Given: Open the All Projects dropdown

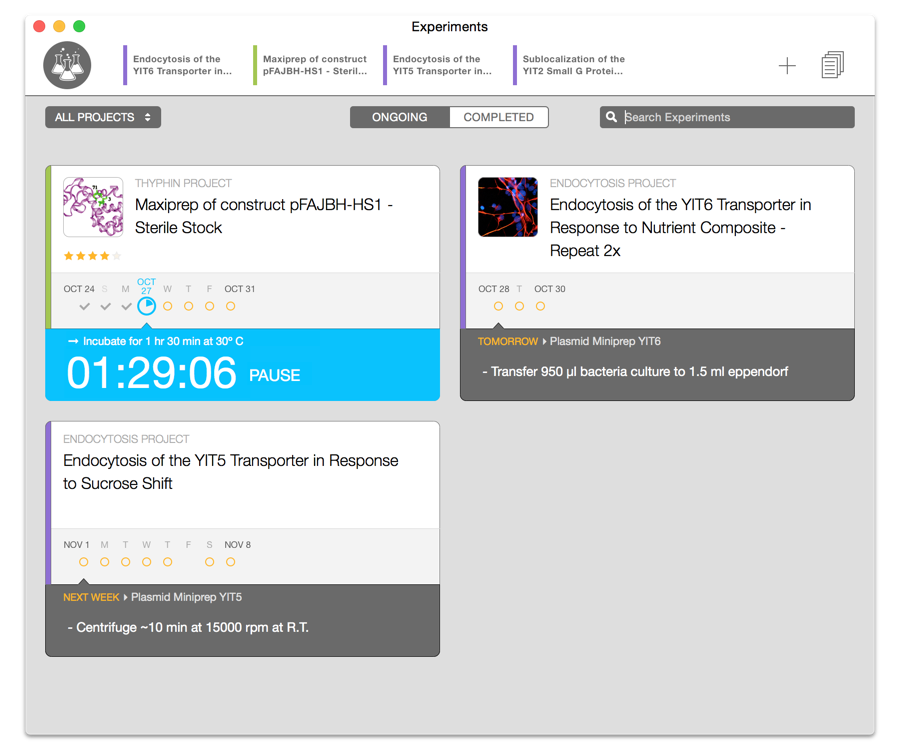Looking at the screenshot, I should coord(103,117).
